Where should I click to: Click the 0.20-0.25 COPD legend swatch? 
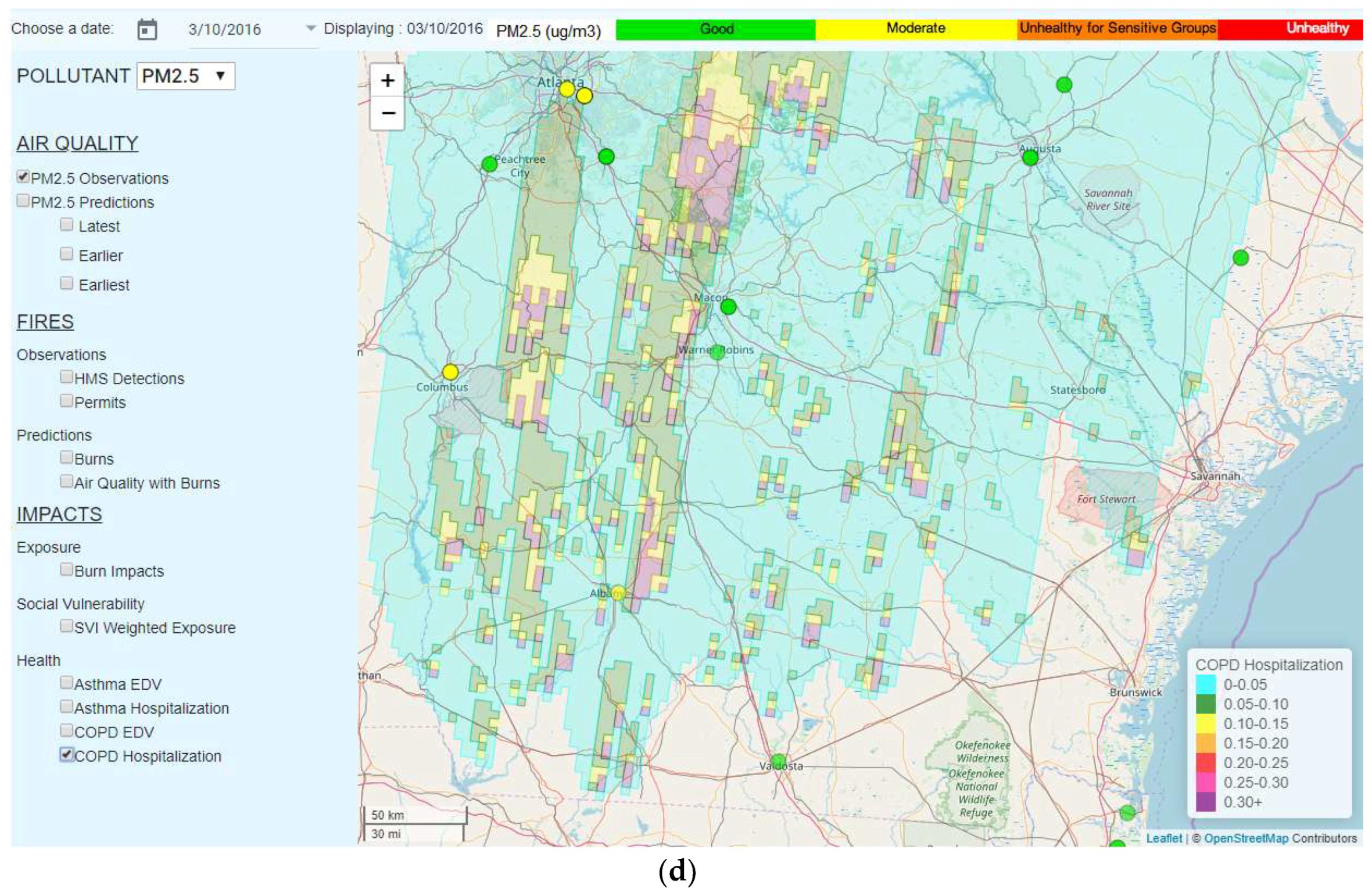1205,762
